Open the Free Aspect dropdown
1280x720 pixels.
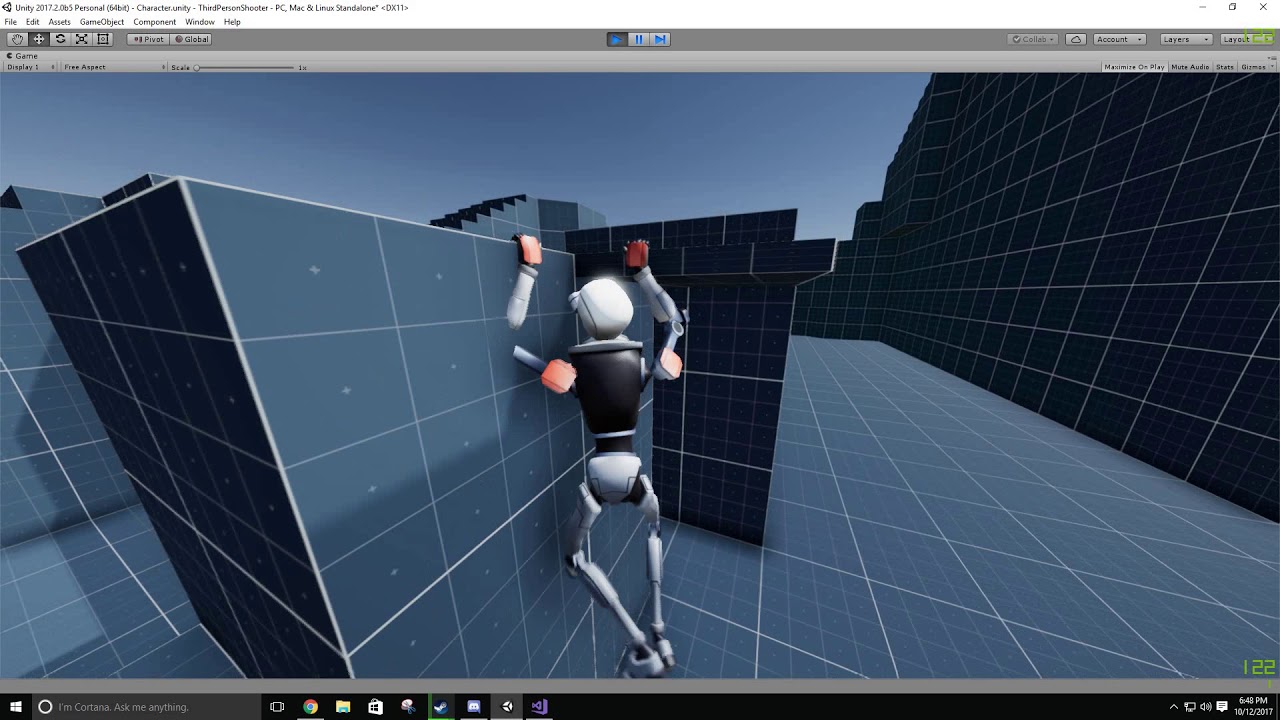pyautogui.click(x=112, y=67)
